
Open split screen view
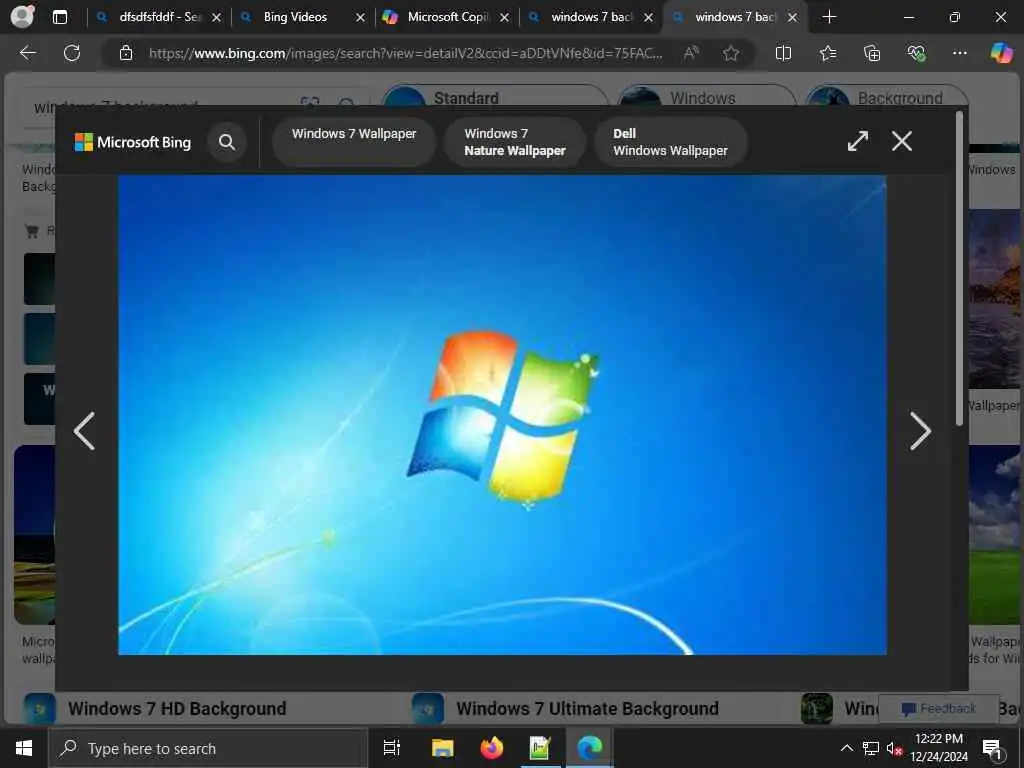pyautogui.click(x=783, y=53)
